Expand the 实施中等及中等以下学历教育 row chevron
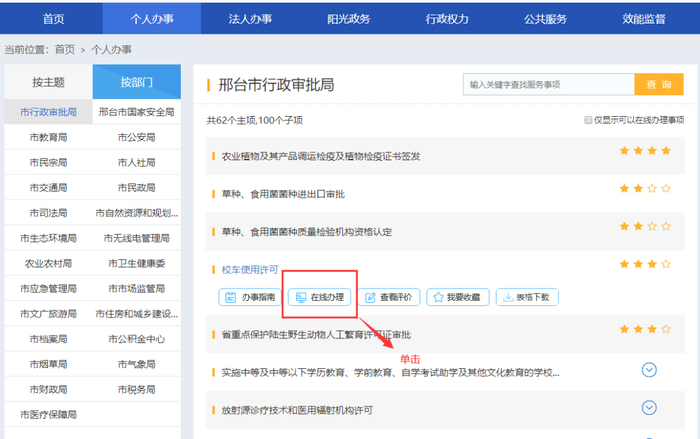 point(649,370)
